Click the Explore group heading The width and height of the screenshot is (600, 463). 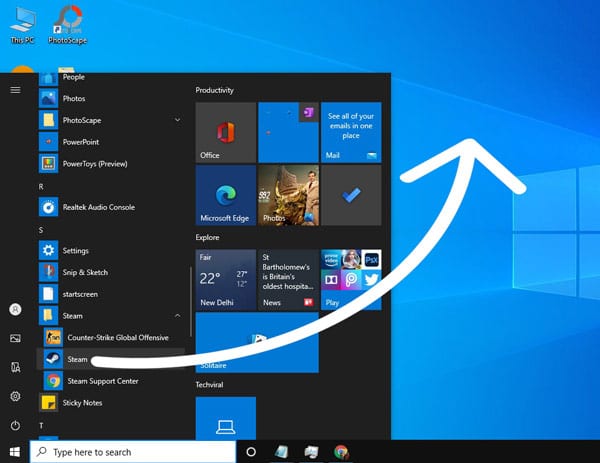(x=207, y=237)
